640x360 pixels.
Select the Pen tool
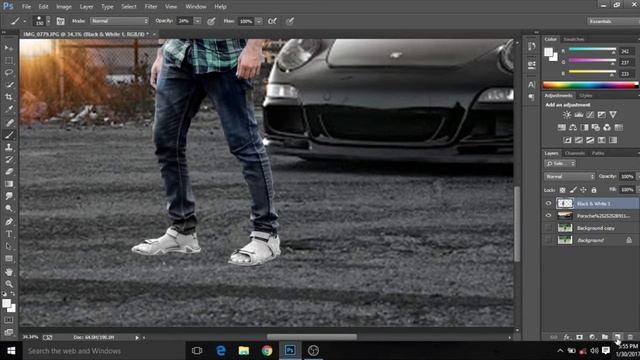pyautogui.click(x=9, y=222)
